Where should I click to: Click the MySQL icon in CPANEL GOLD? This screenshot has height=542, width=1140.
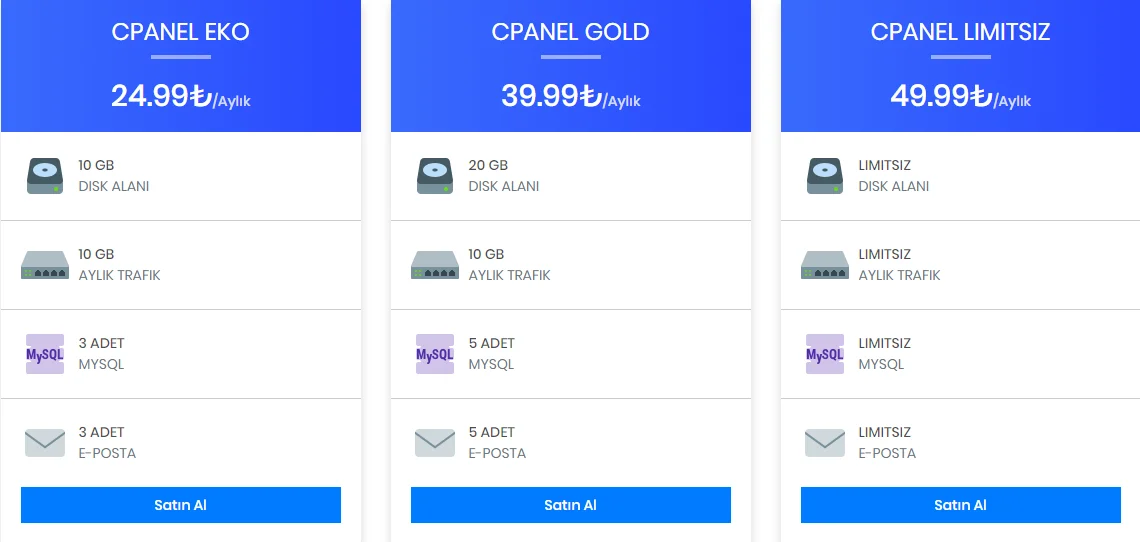[435, 354]
